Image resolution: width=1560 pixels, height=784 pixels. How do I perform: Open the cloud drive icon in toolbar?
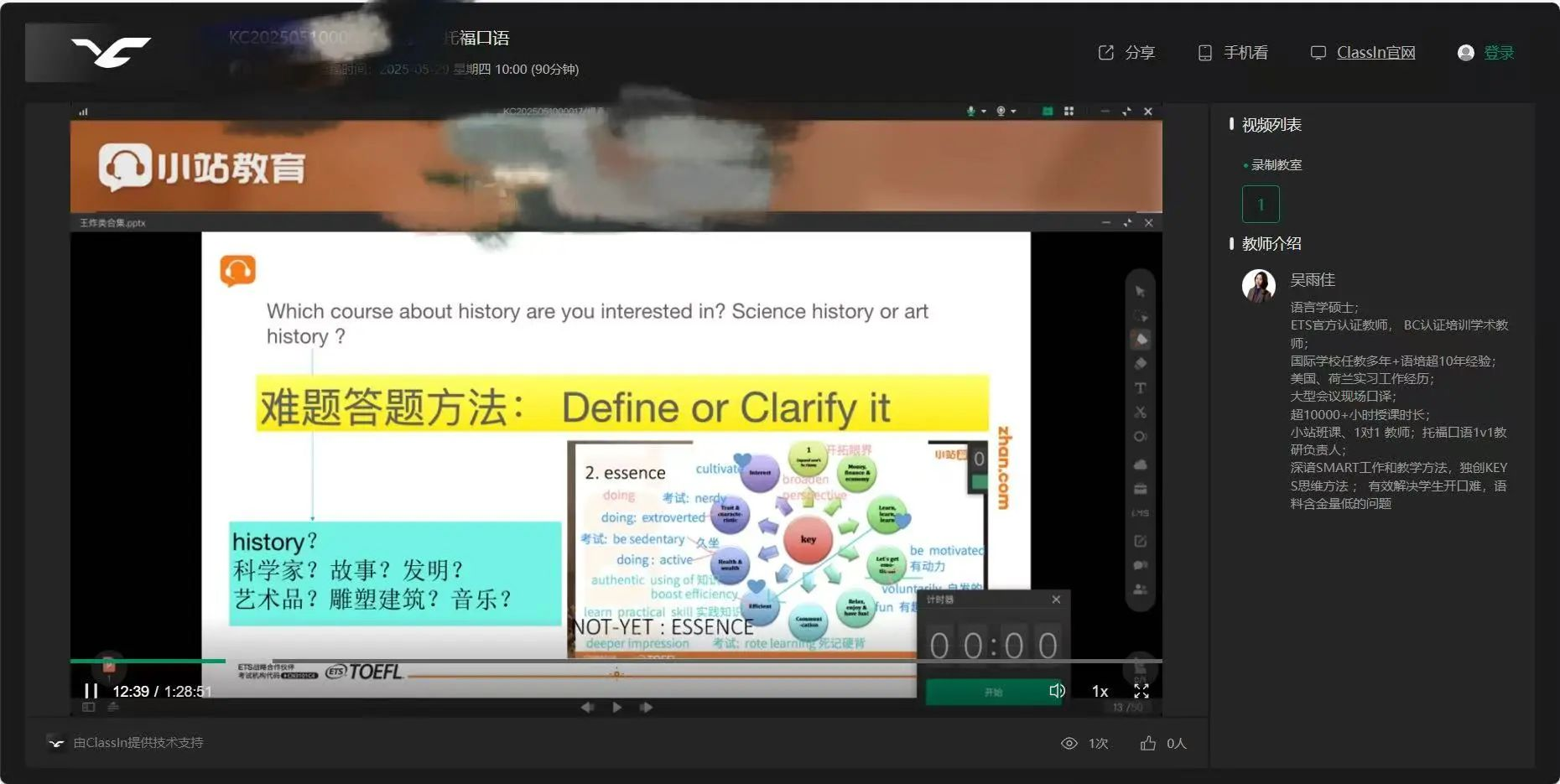(x=1141, y=465)
